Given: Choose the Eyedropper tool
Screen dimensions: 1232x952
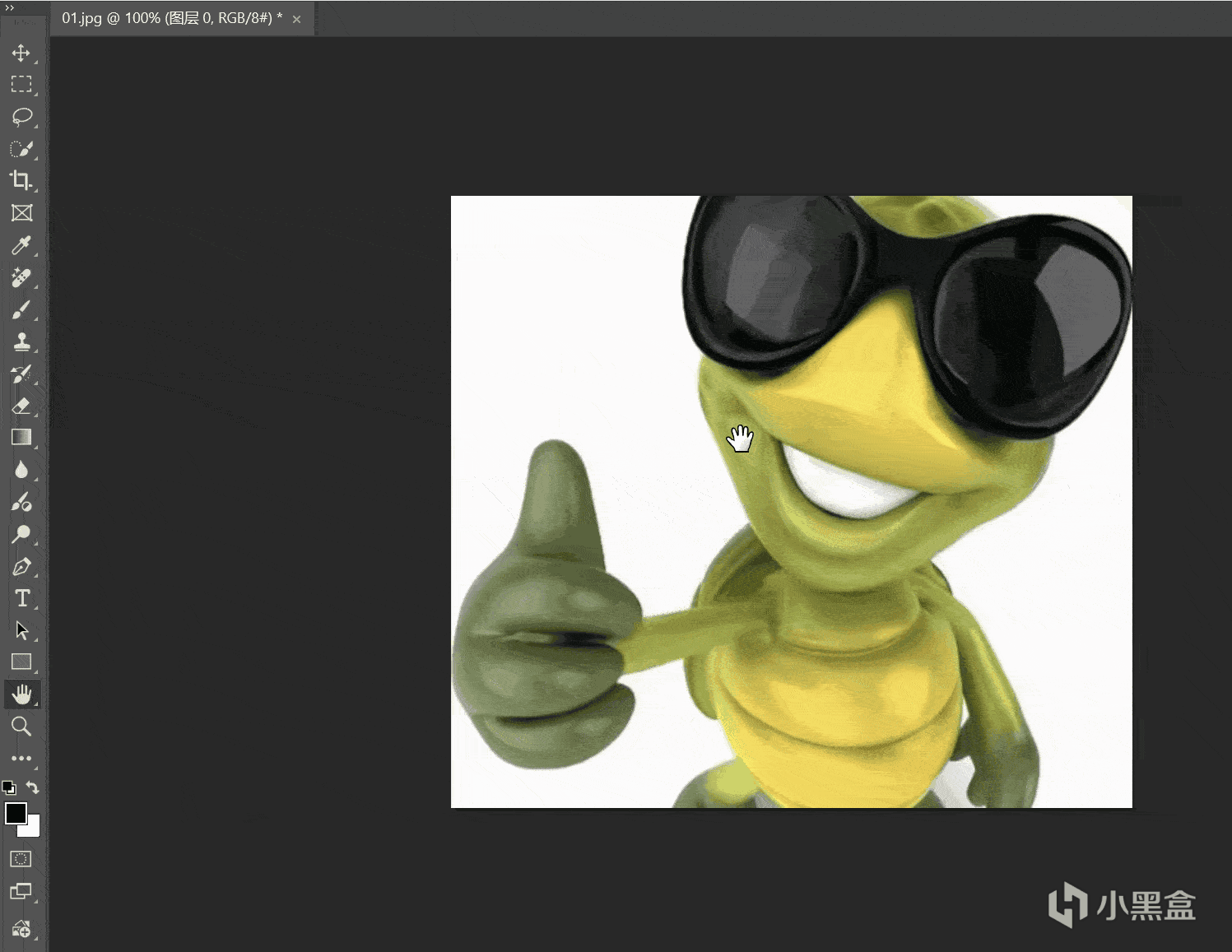Looking at the screenshot, I should point(21,245).
